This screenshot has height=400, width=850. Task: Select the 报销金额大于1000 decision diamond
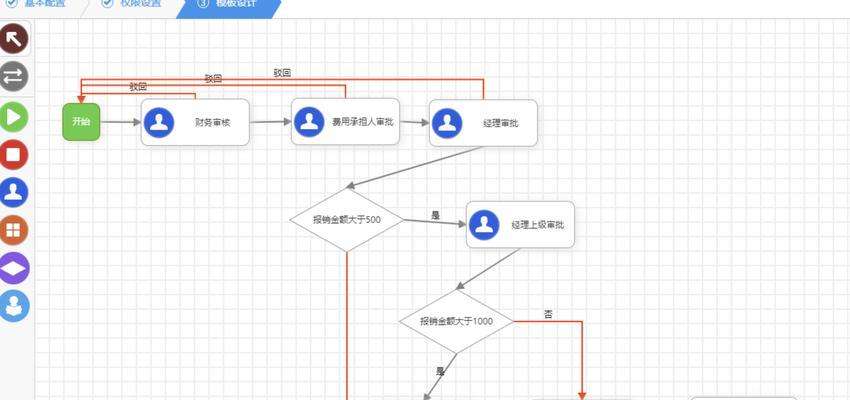click(x=456, y=321)
